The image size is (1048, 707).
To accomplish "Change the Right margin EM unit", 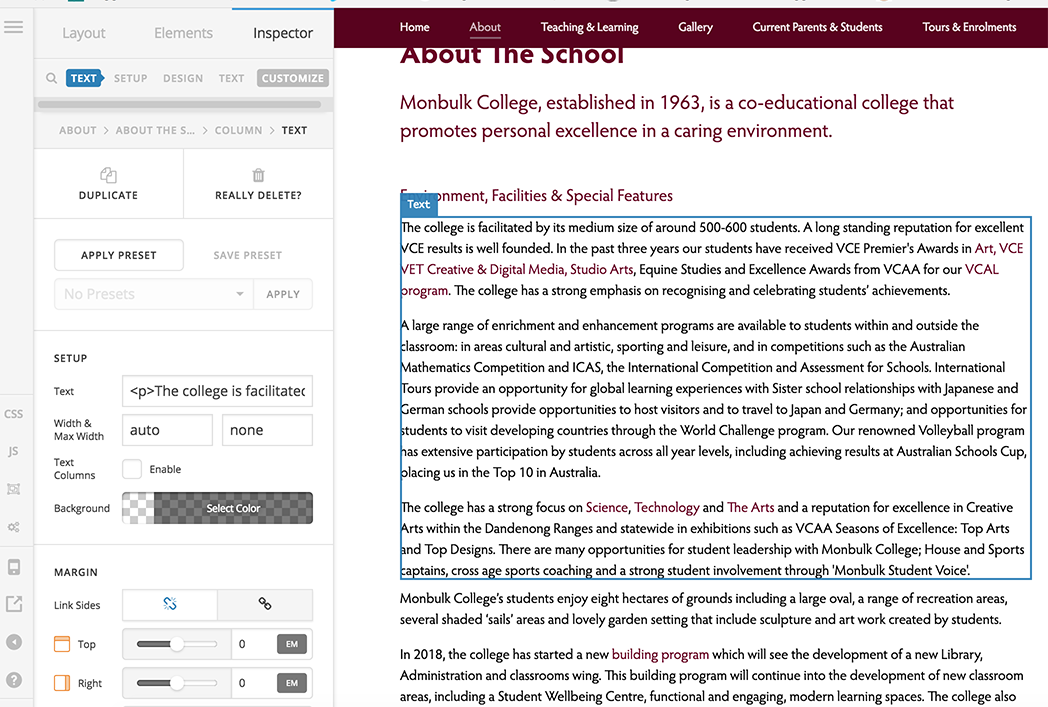I will click(x=292, y=683).
